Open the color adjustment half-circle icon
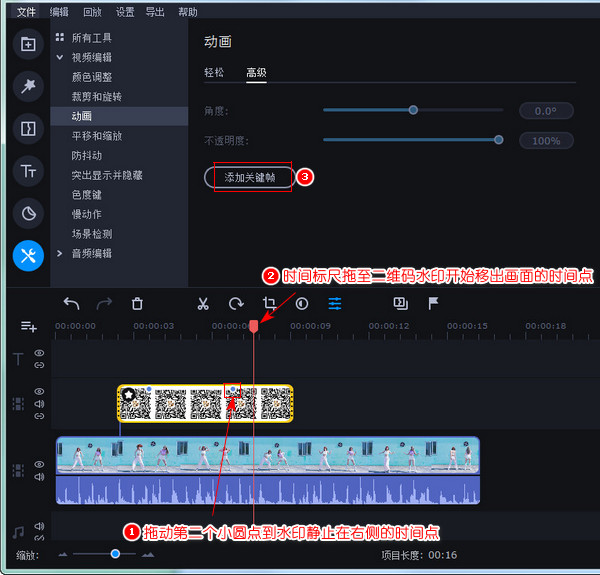The width and height of the screenshot is (600, 575). 302,304
